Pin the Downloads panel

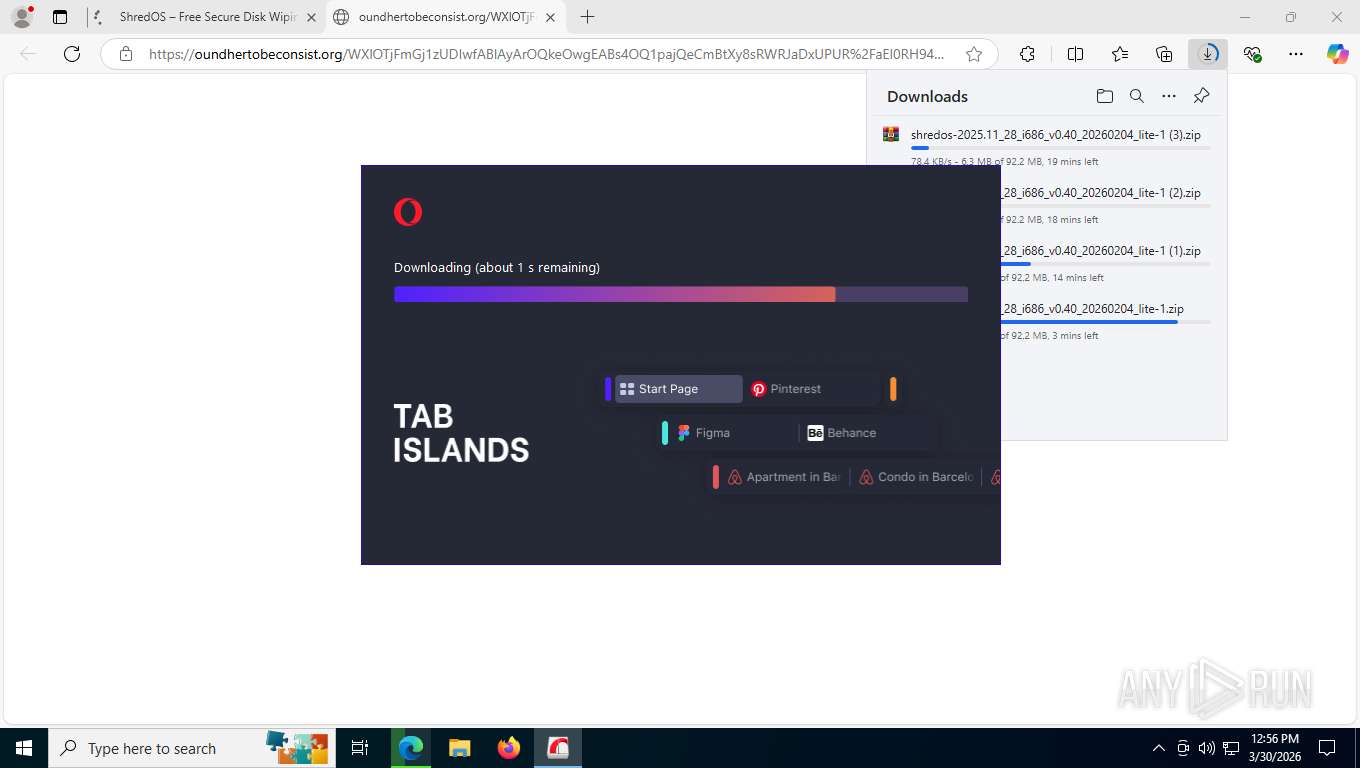pos(1201,96)
